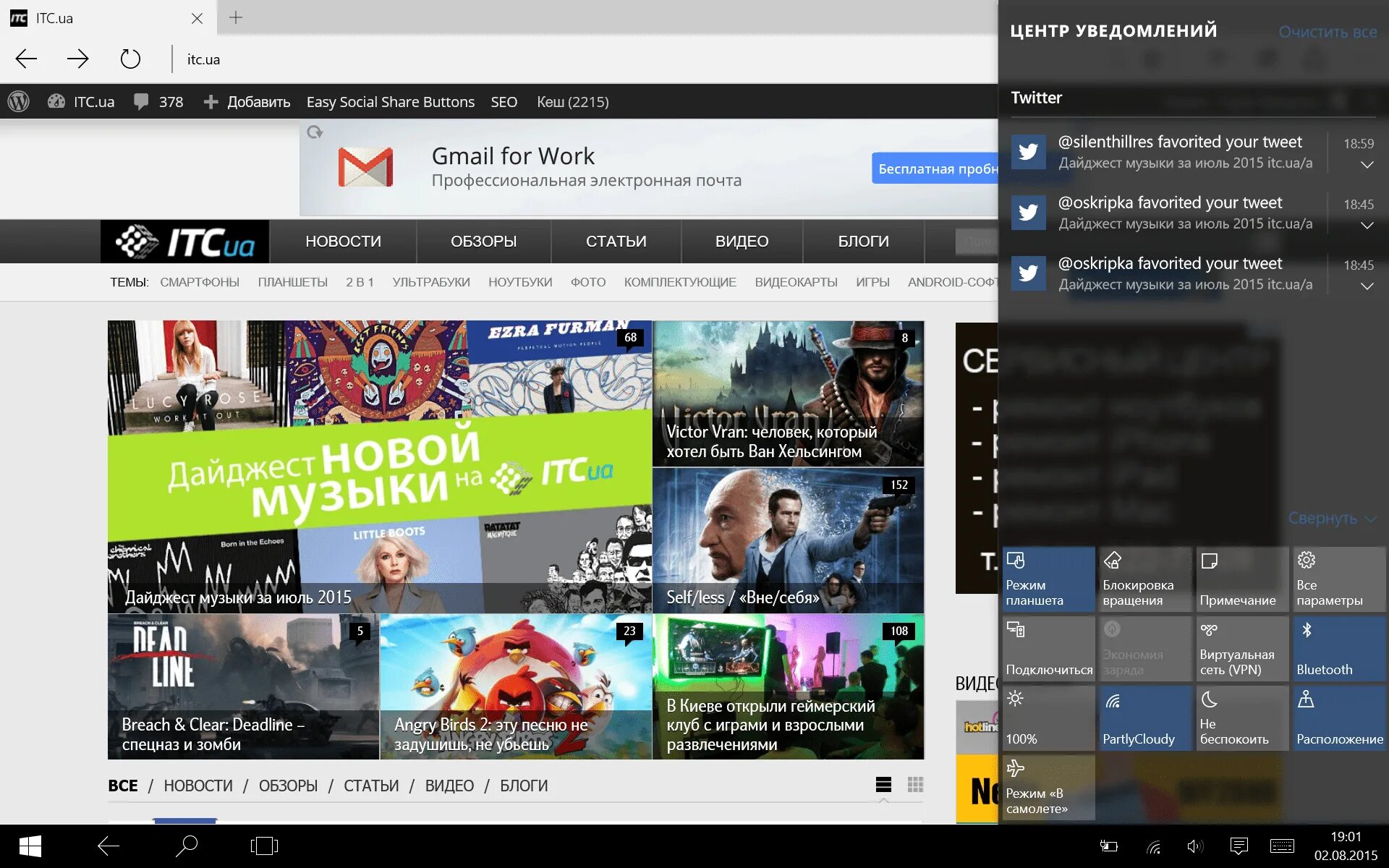Toggle PartlyCloudy Wi-Fi tile
This screenshot has height=868, width=1389.
click(x=1145, y=718)
